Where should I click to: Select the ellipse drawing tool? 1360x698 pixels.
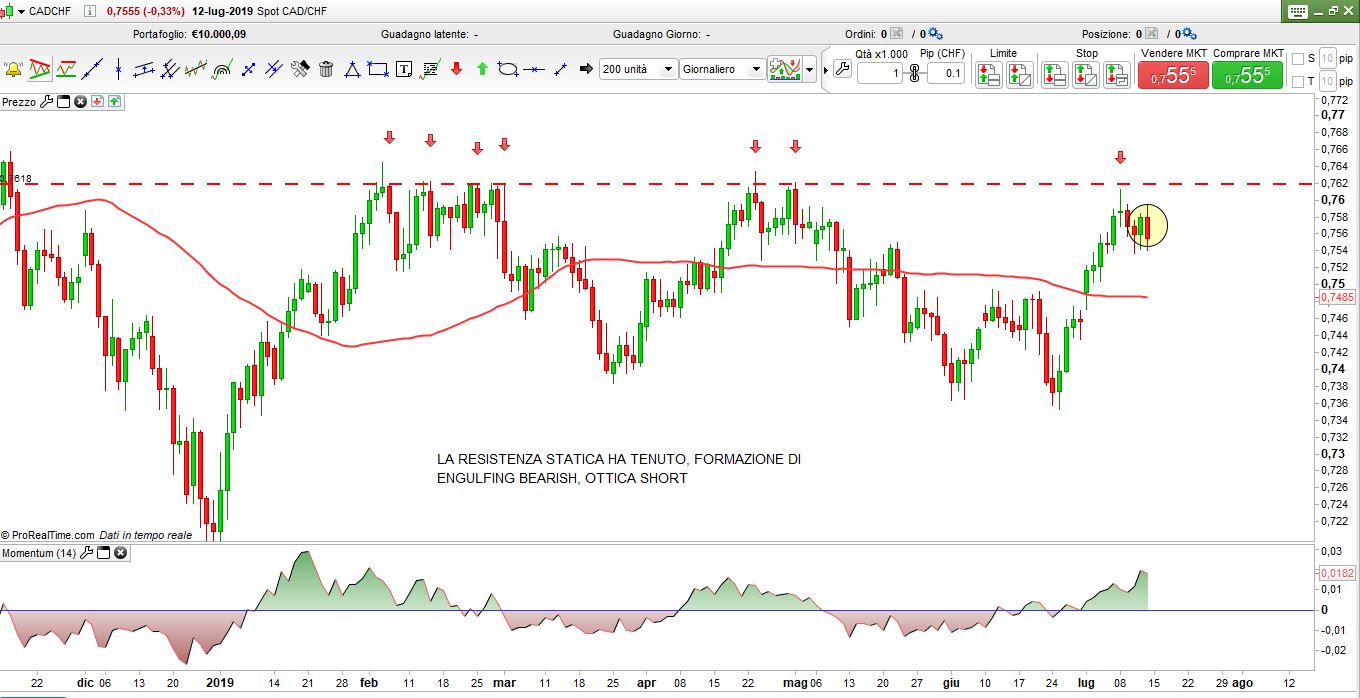(x=508, y=70)
